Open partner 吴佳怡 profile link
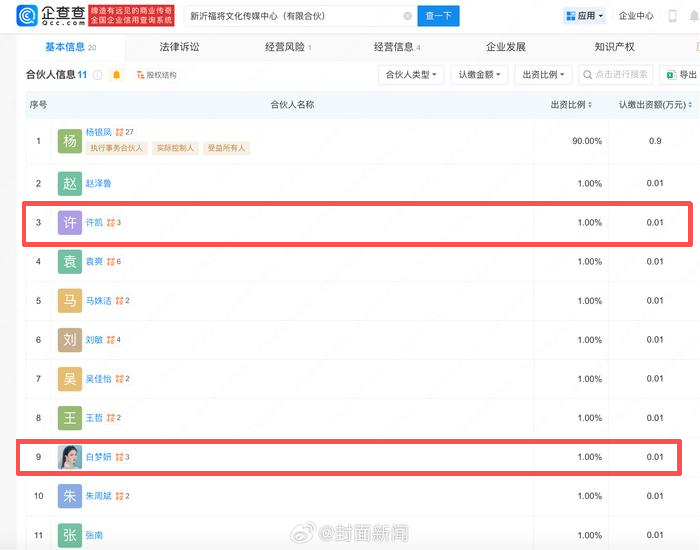Image resolution: width=700 pixels, height=550 pixels. 98,379
